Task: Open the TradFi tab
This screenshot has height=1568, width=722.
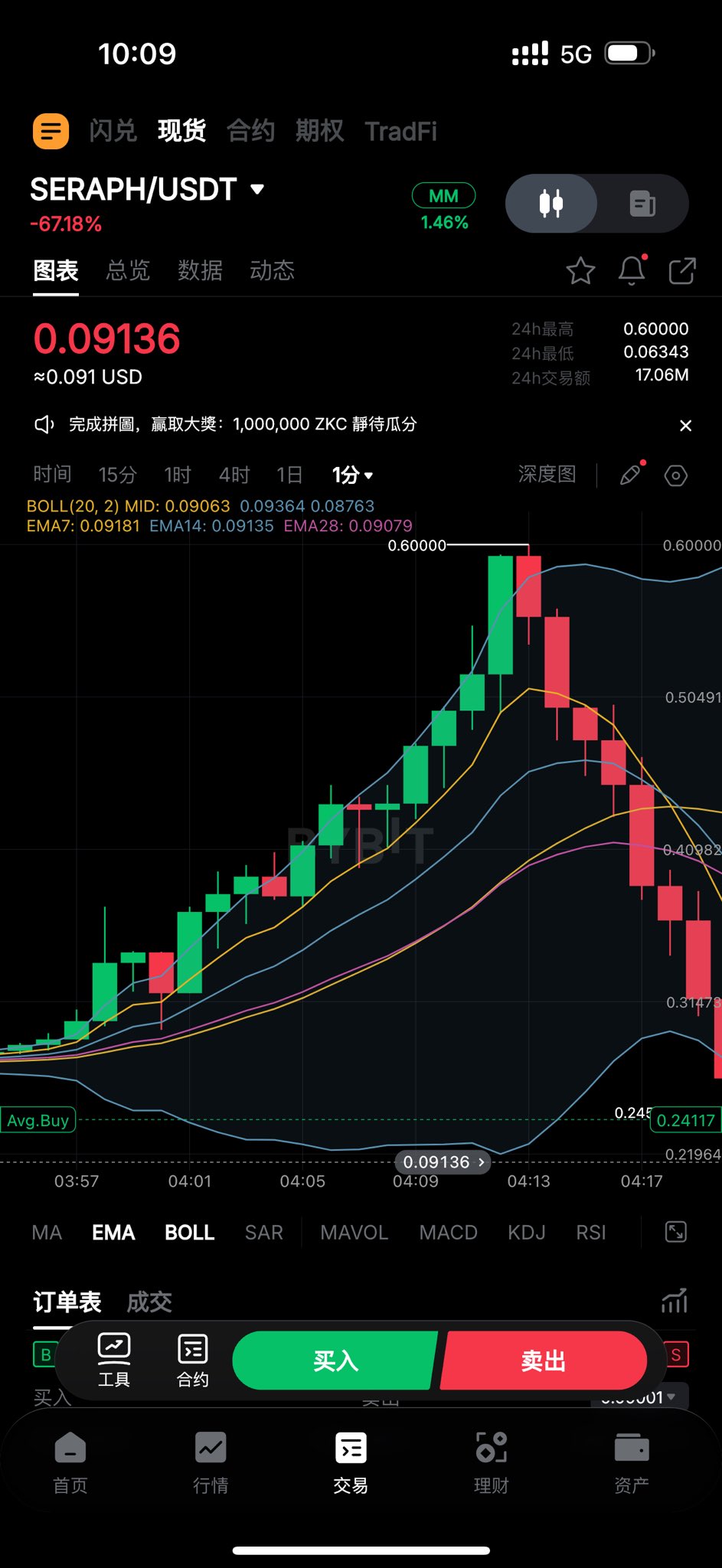Action: pyautogui.click(x=400, y=131)
